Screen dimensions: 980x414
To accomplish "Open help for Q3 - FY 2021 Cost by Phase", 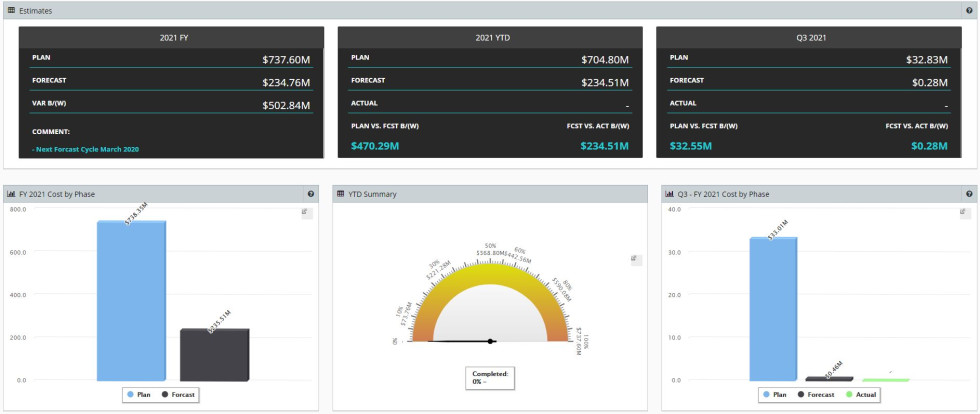I will [x=969, y=194].
